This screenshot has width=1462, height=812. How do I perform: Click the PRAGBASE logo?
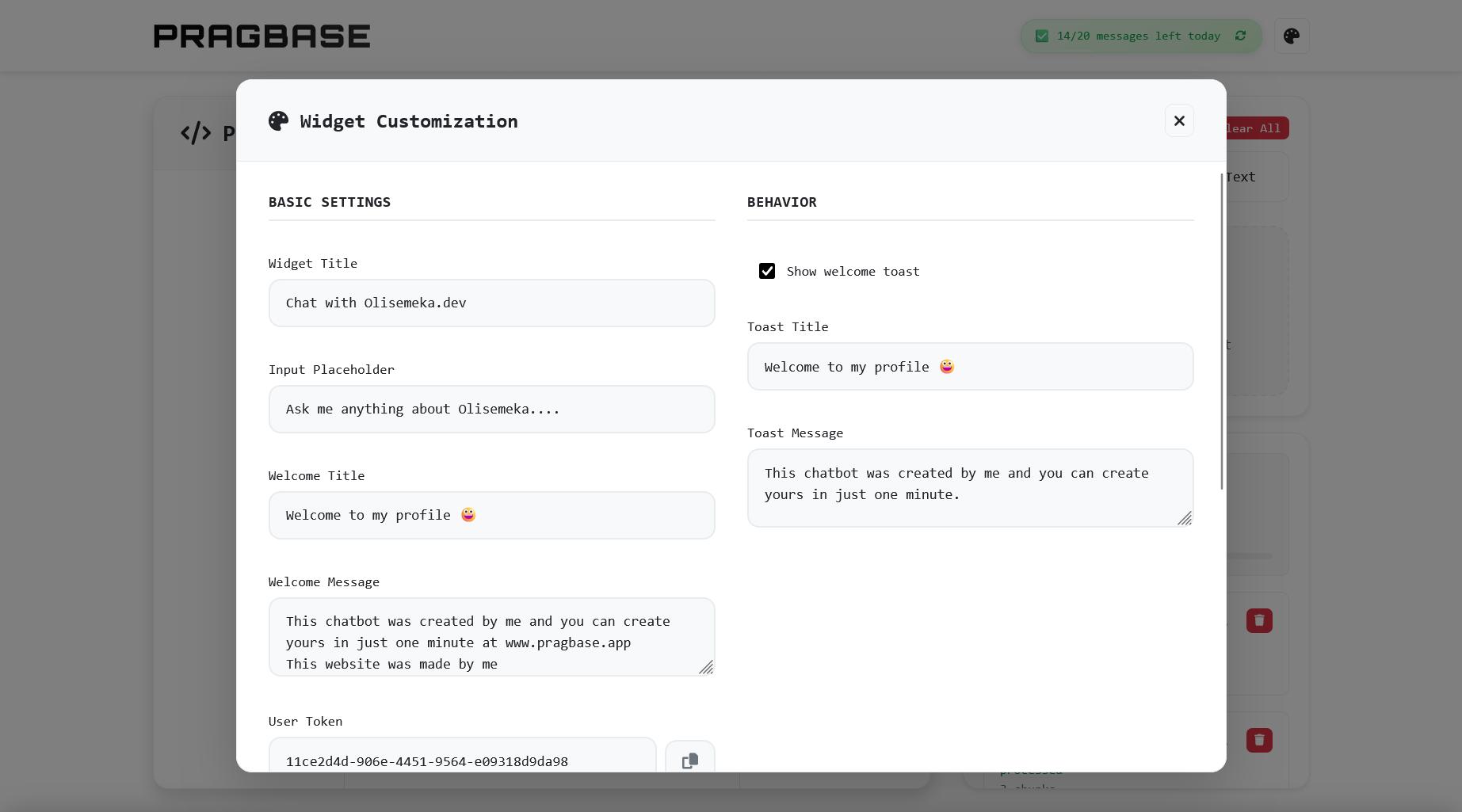[262, 36]
